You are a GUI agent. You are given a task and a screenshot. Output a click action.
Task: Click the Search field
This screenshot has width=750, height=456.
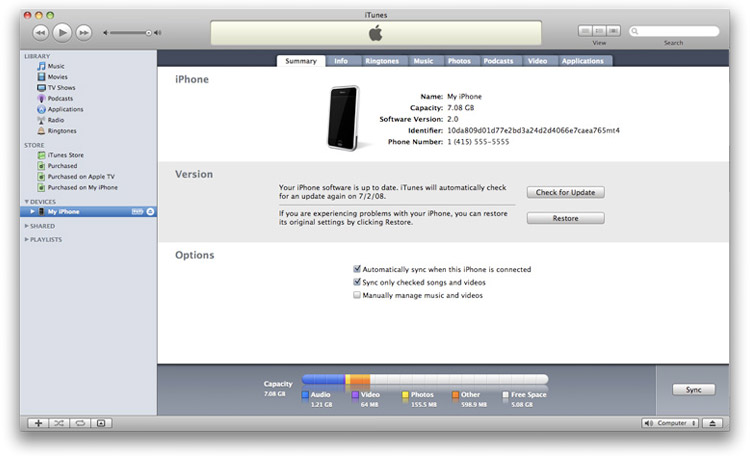pos(673,31)
